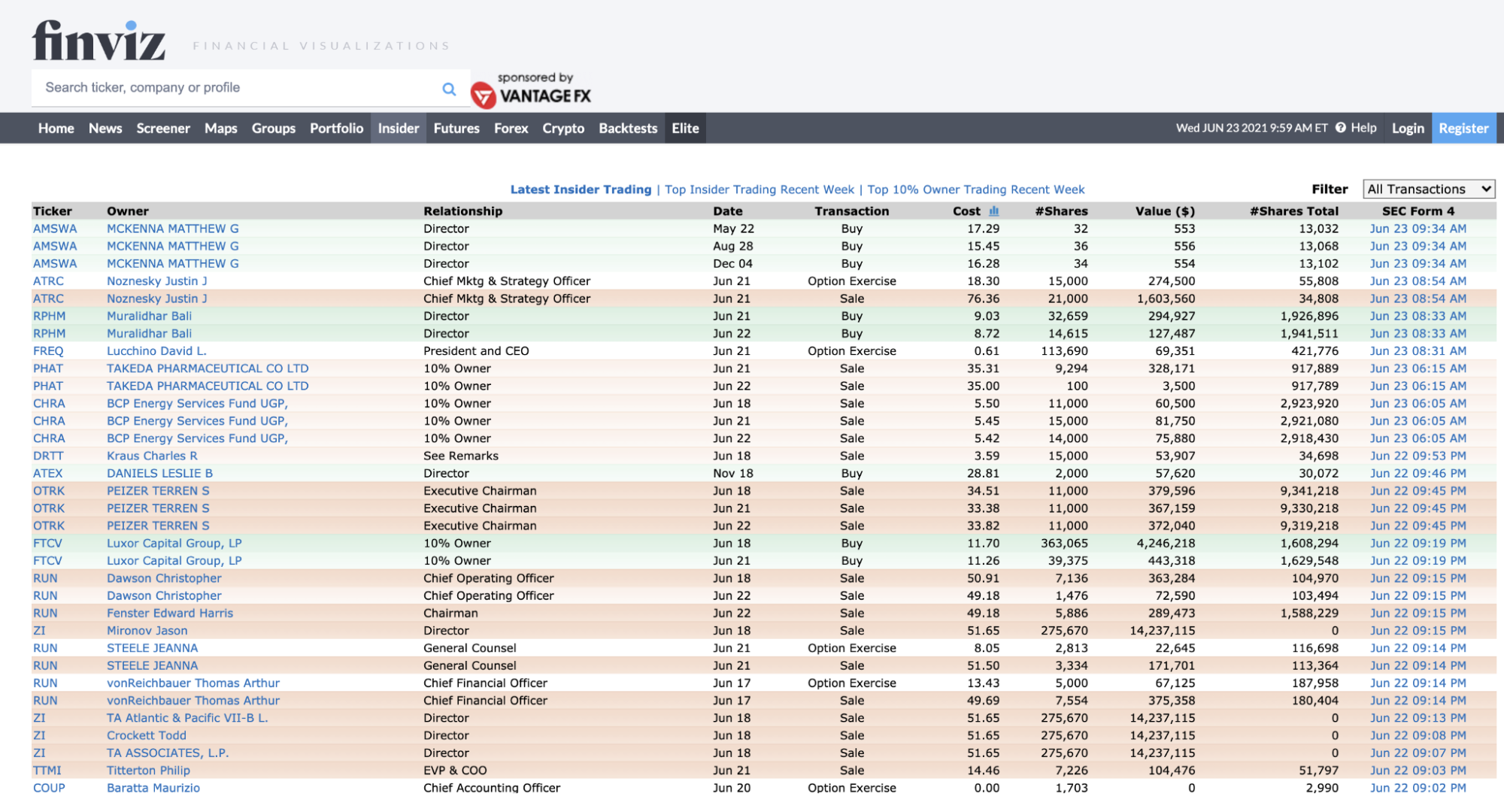Select the Screener menu tab
The width and height of the screenshot is (1504, 812).
click(x=162, y=128)
